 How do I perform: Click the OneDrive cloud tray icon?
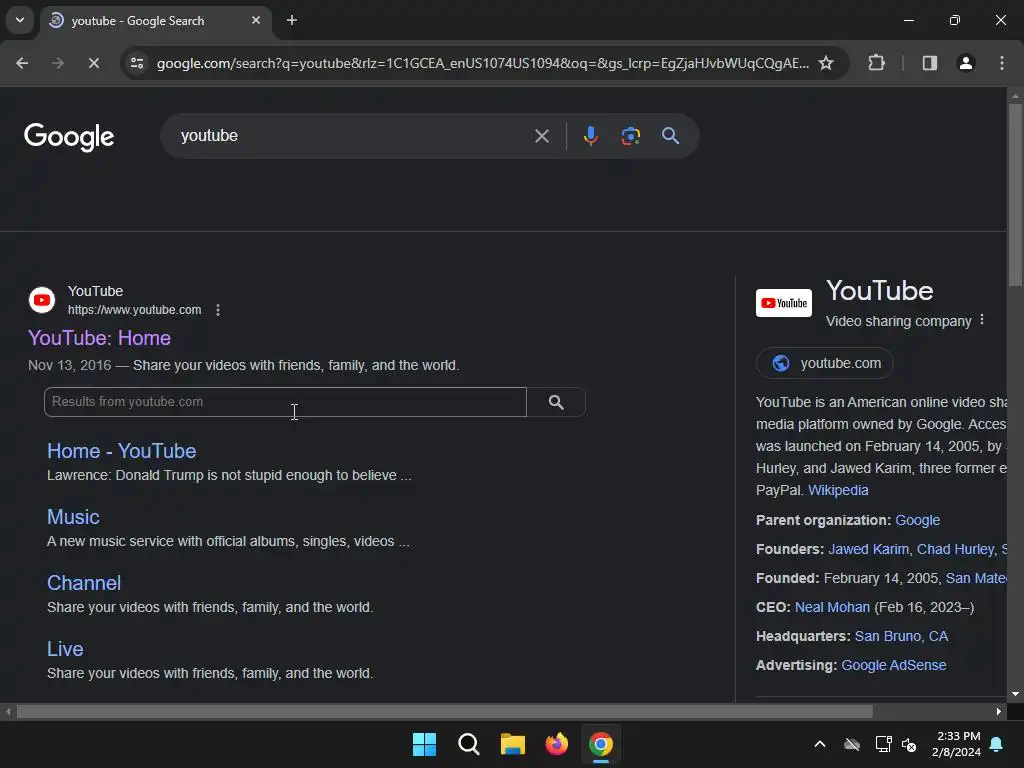(x=852, y=744)
